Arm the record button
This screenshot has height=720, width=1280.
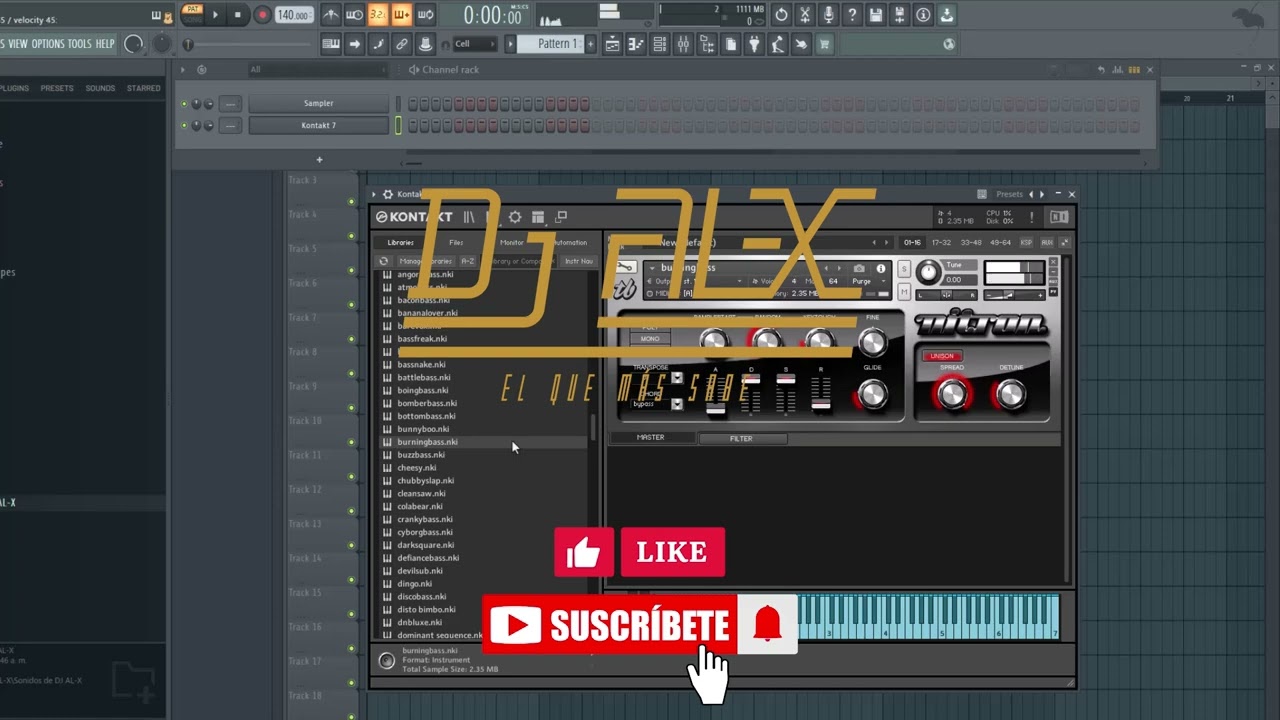click(262, 14)
